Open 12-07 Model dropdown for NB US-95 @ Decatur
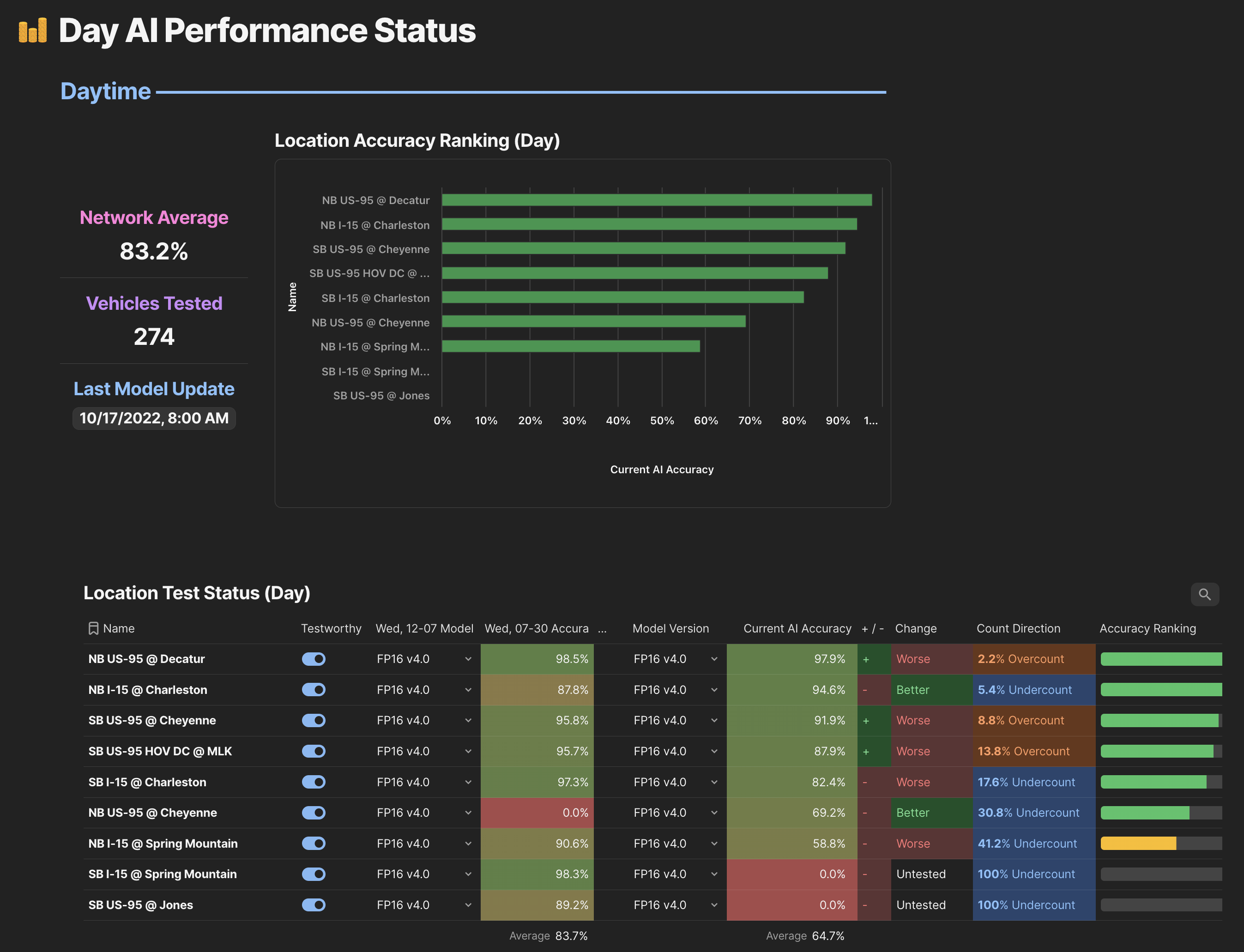Viewport: 1244px width, 952px height. (x=468, y=659)
